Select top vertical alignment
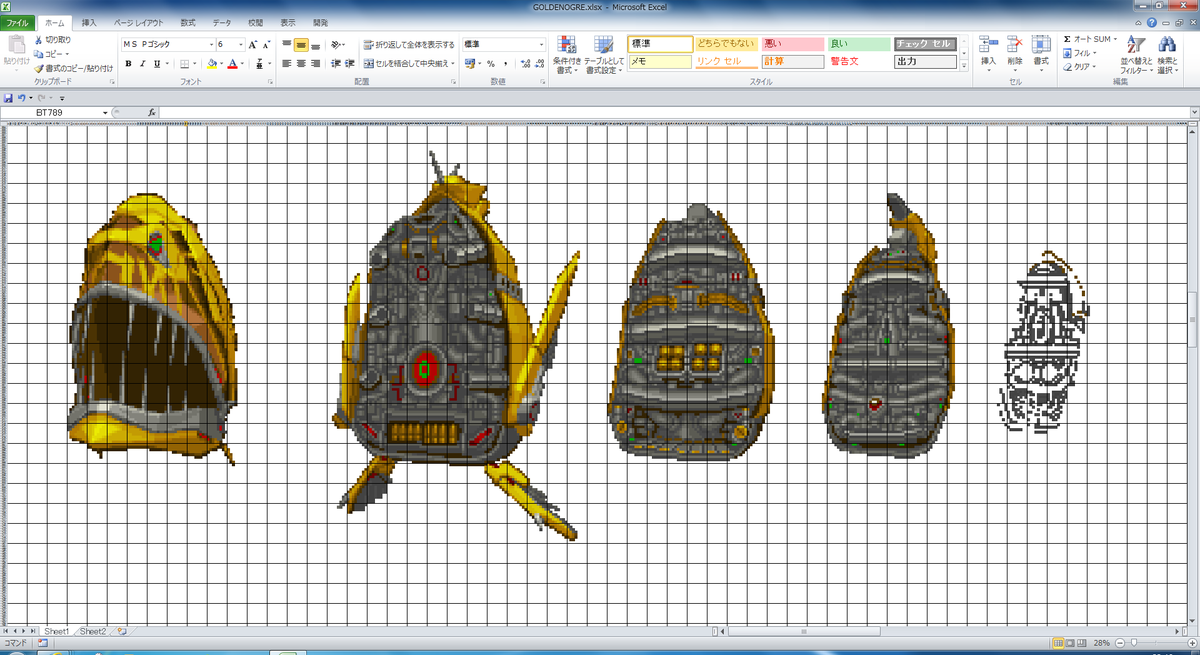The image size is (1200, 655). (x=286, y=45)
